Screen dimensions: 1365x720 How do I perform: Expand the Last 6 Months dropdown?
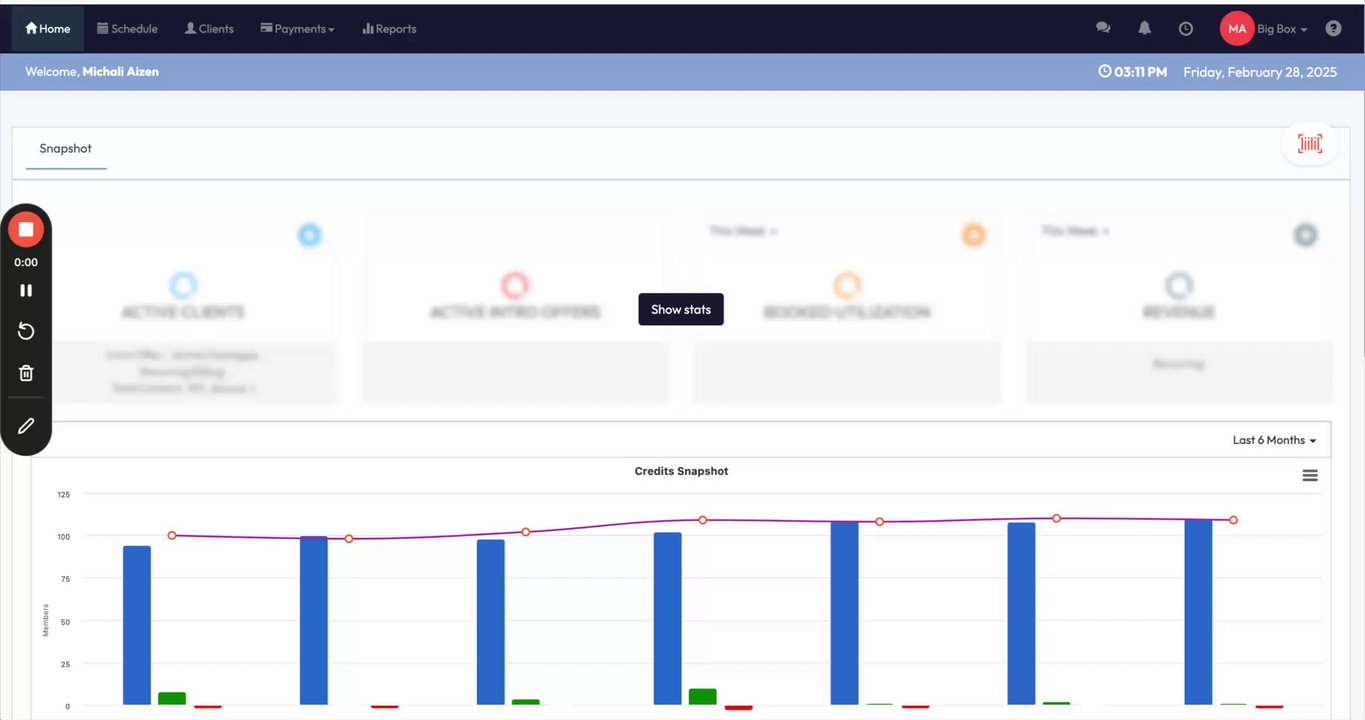(x=1274, y=440)
